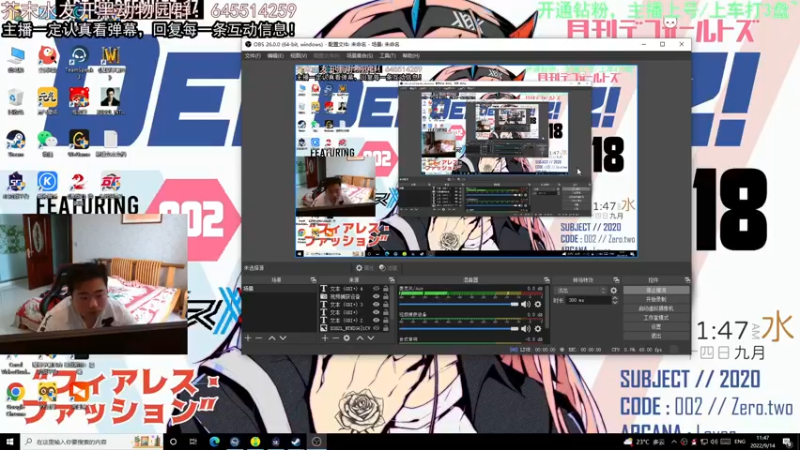Pop out the Controls dock panel
The width and height of the screenshot is (800, 450).
point(687,280)
